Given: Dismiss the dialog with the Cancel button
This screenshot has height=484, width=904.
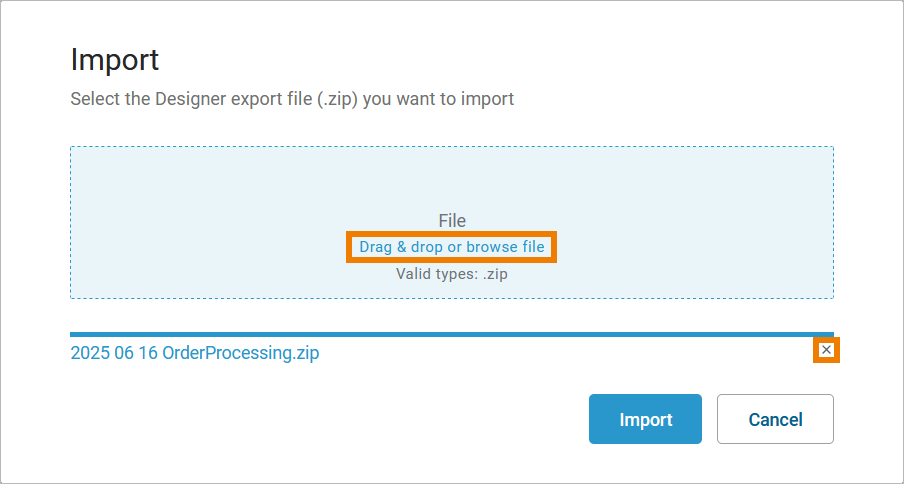Looking at the screenshot, I should 775,419.
